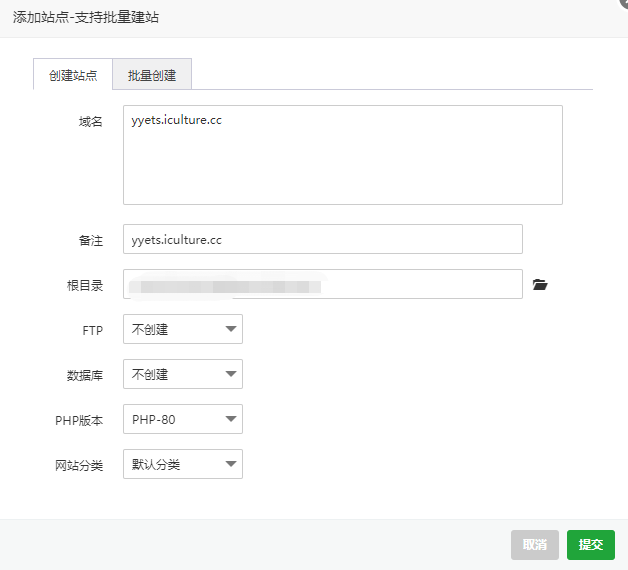628x570 pixels.
Task: Open the 网站分类 dropdown showing 默认分类
Action: (182, 464)
